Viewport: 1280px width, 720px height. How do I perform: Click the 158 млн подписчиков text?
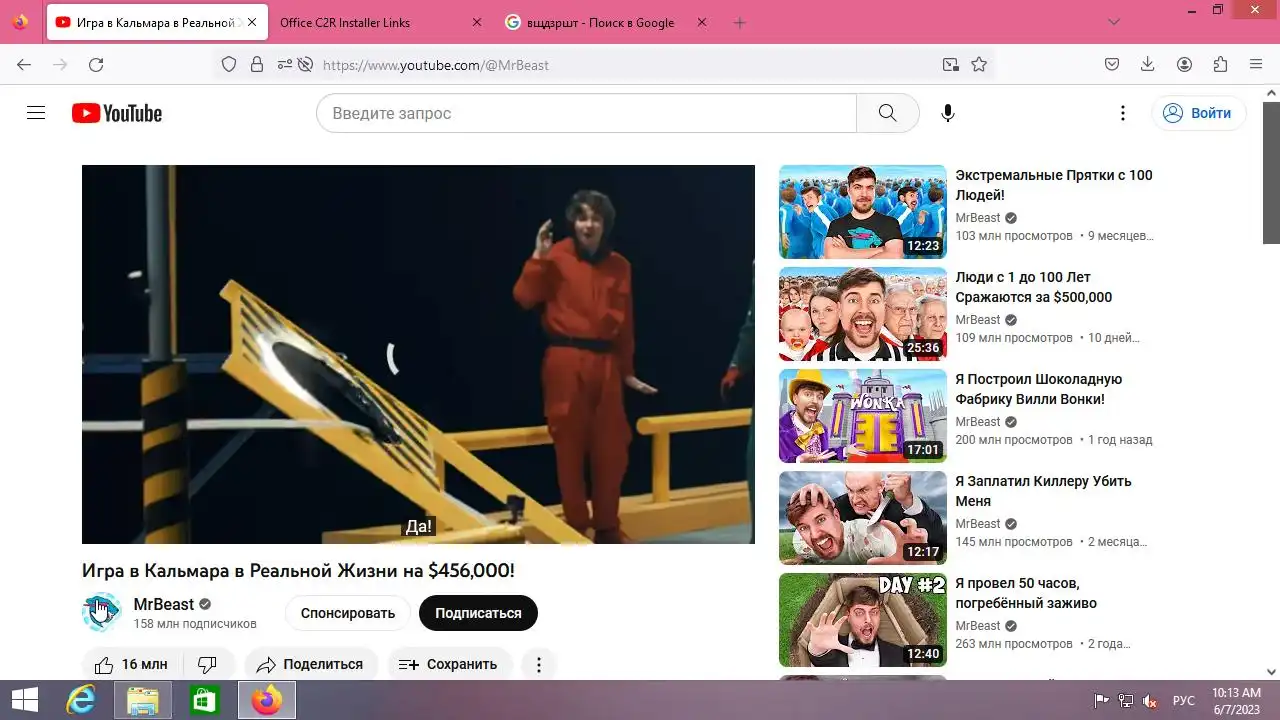pos(195,624)
